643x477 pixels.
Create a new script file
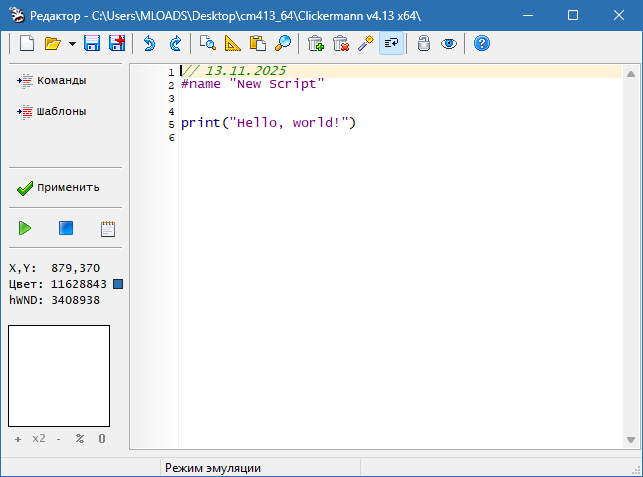tap(27, 43)
